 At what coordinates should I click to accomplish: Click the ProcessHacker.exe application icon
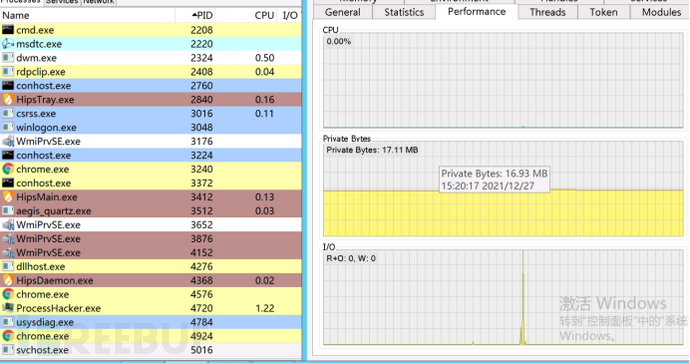pyautogui.click(x=7, y=308)
